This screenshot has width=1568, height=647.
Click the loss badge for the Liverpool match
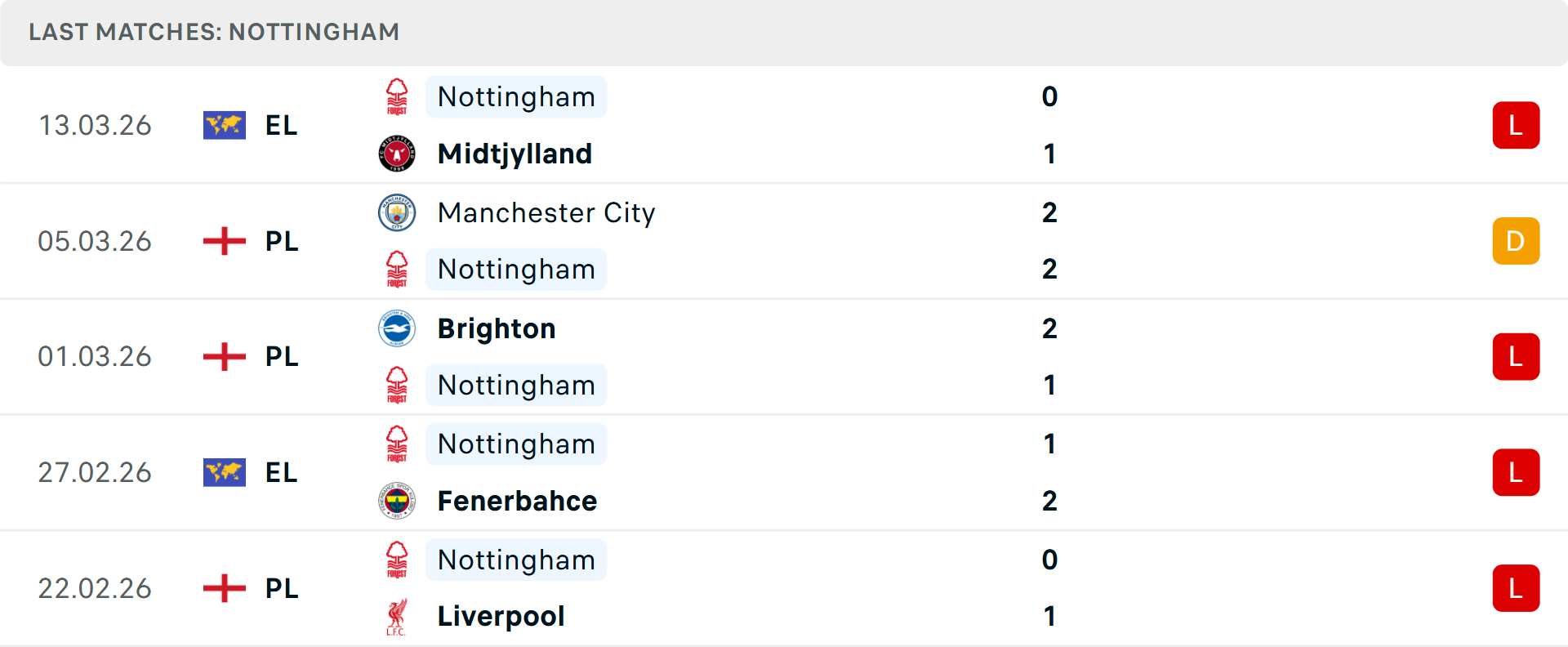tap(1516, 588)
